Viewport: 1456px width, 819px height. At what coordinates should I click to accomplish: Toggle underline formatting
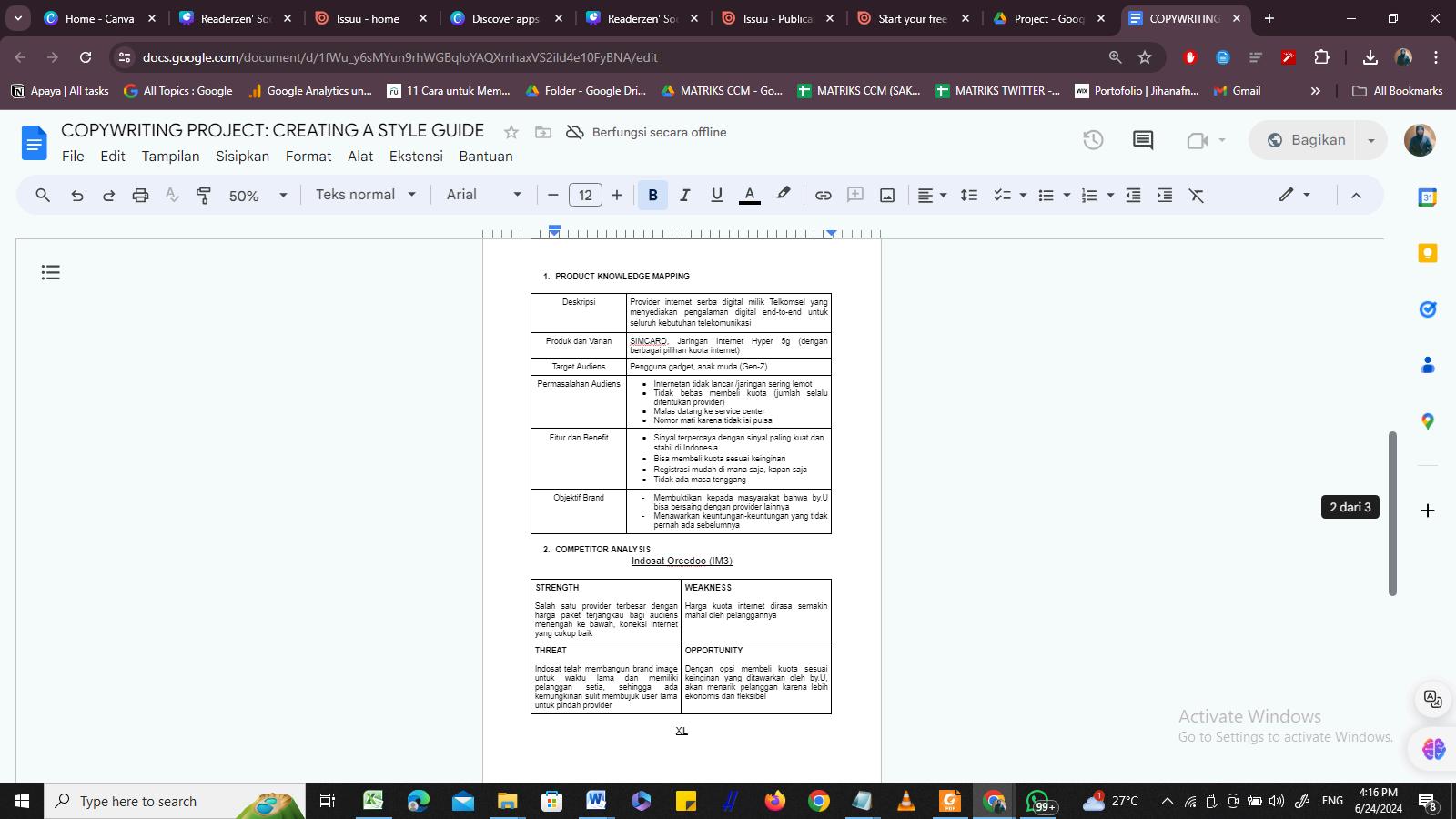pos(716,195)
